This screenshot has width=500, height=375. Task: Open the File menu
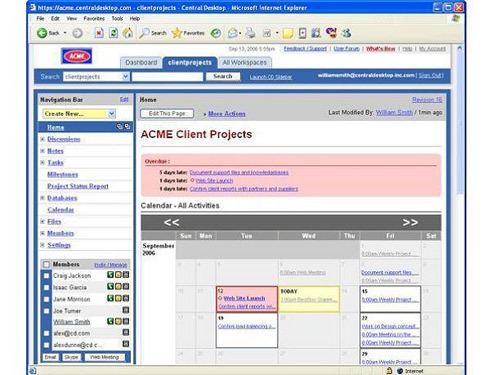pos(40,18)
